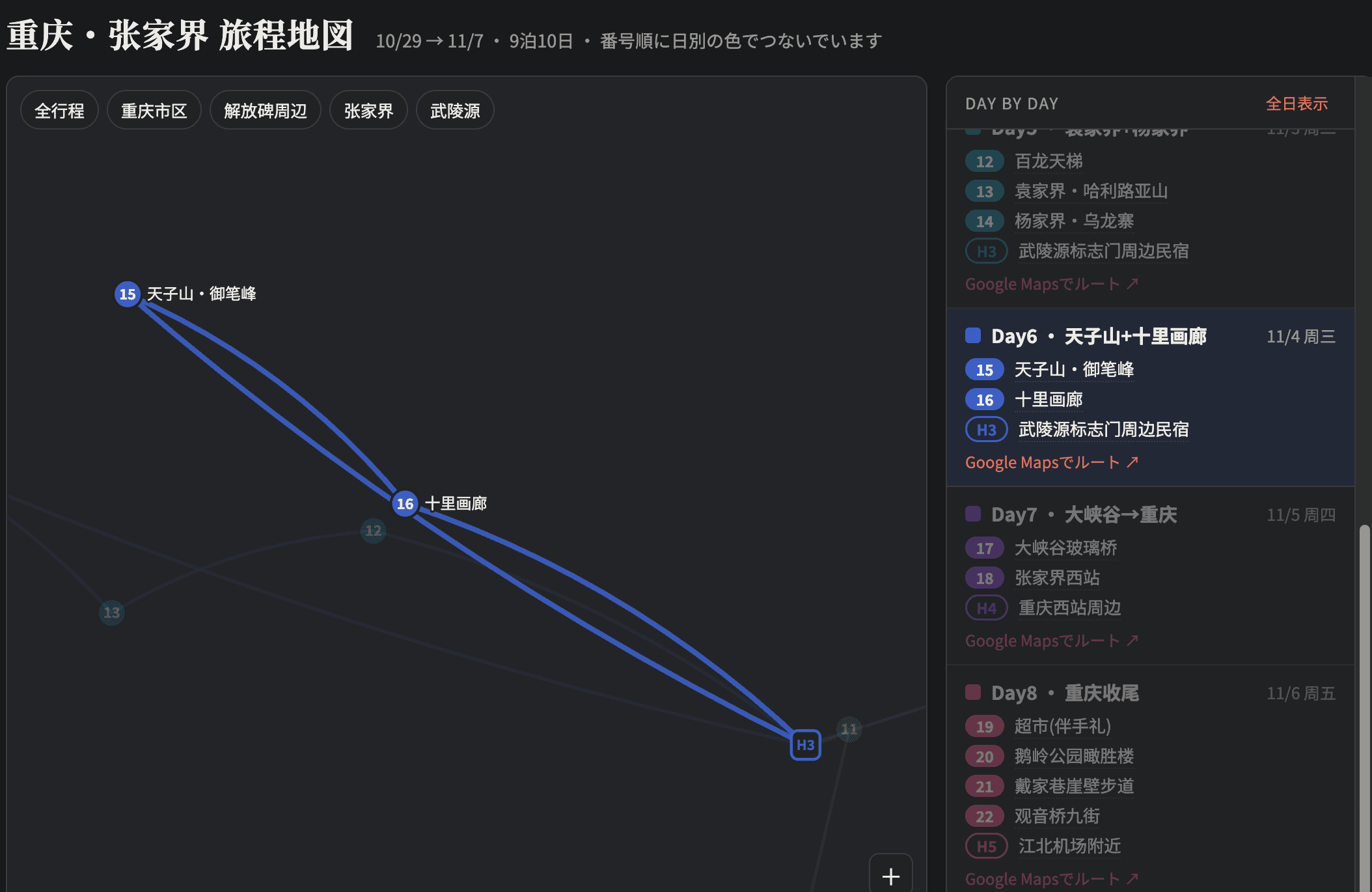
Task: Select Day7 大峡谷→重庆 header
Action: point(1150,514)
